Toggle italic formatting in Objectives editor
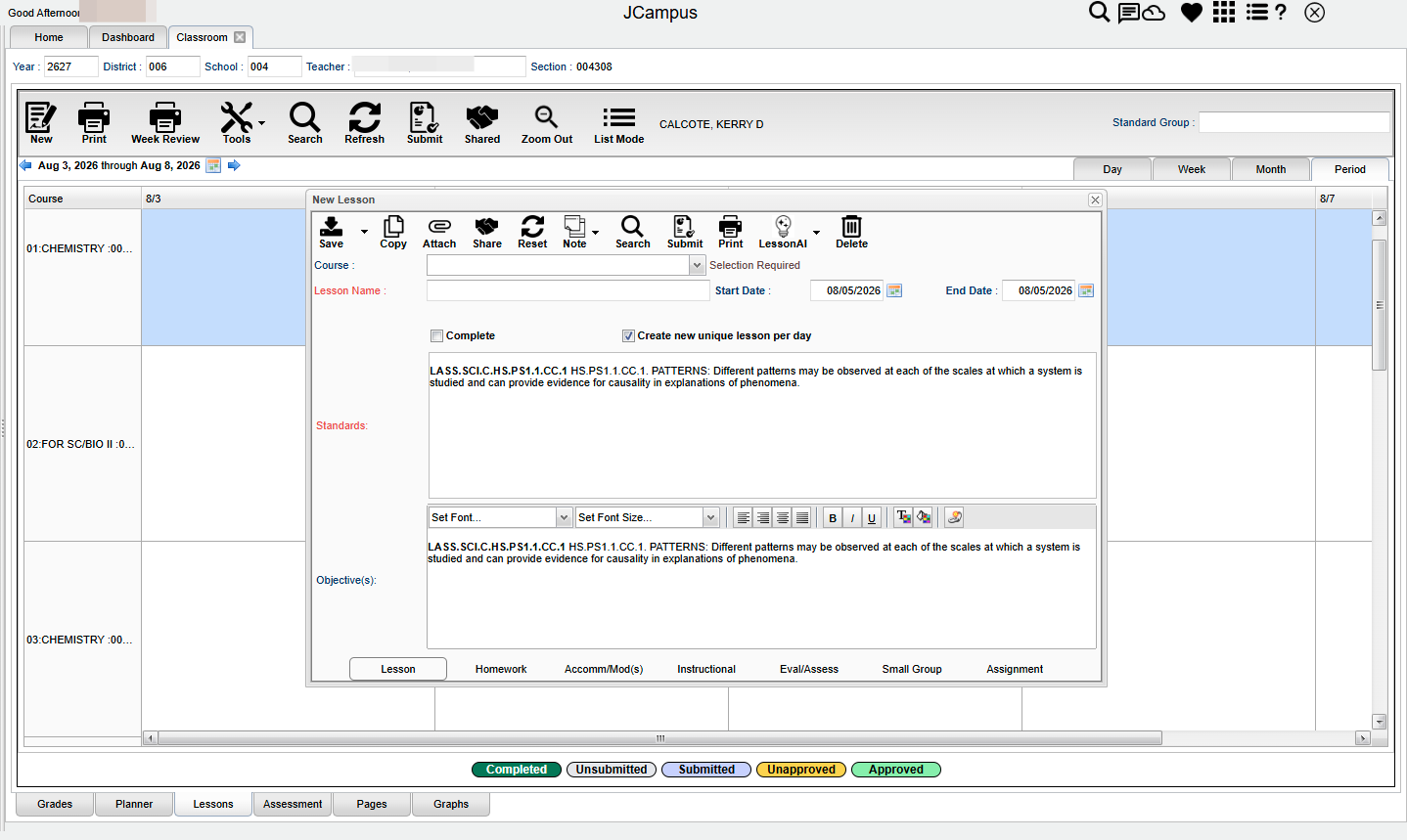Image resolution: width=1407 pixels, height=840 pixels. pyautogui.click(x=852, y=517)
